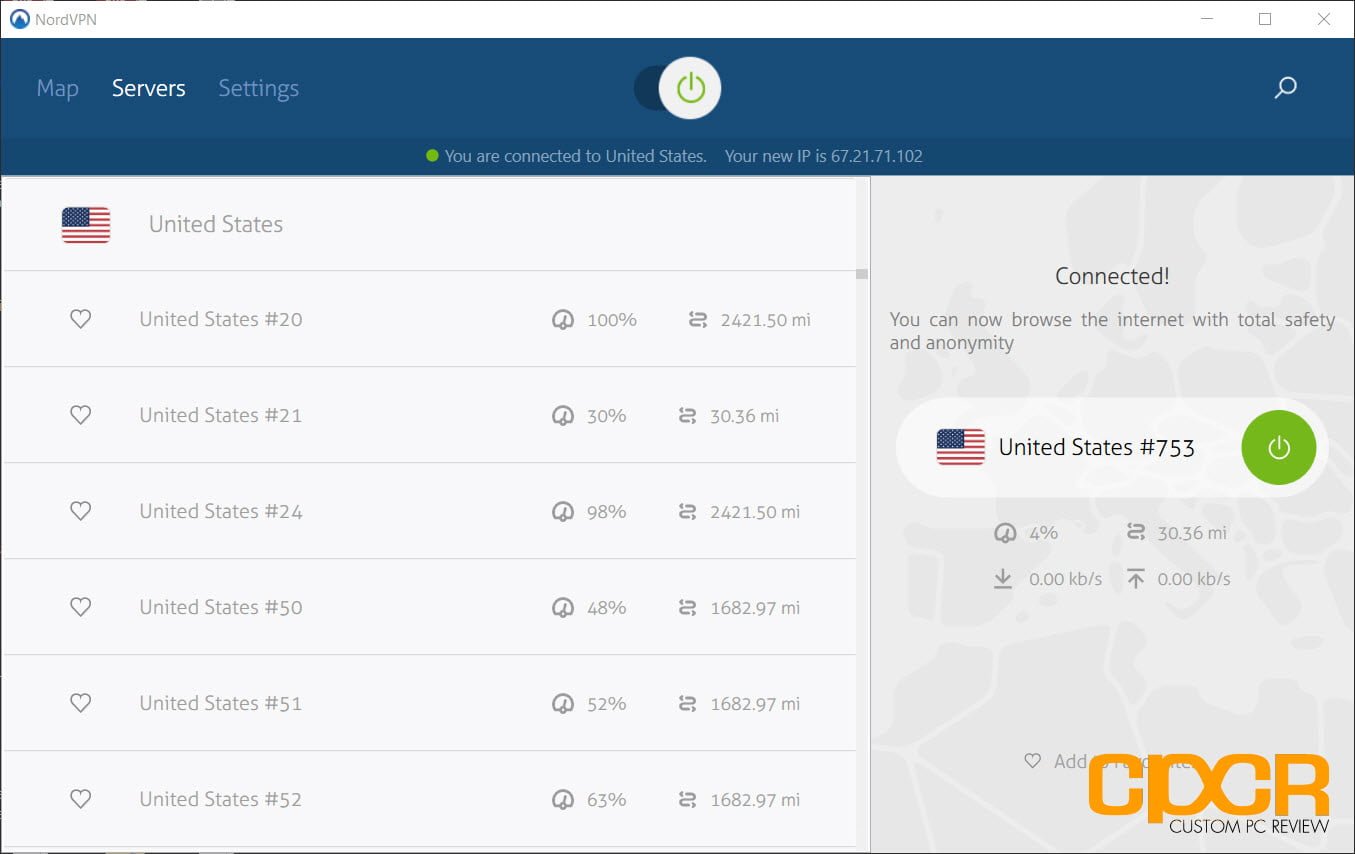Click load gauge icon for United States #24
The width and height of the screenshot is (1355, 854).
pyautogui.click(x=563, y=512)
